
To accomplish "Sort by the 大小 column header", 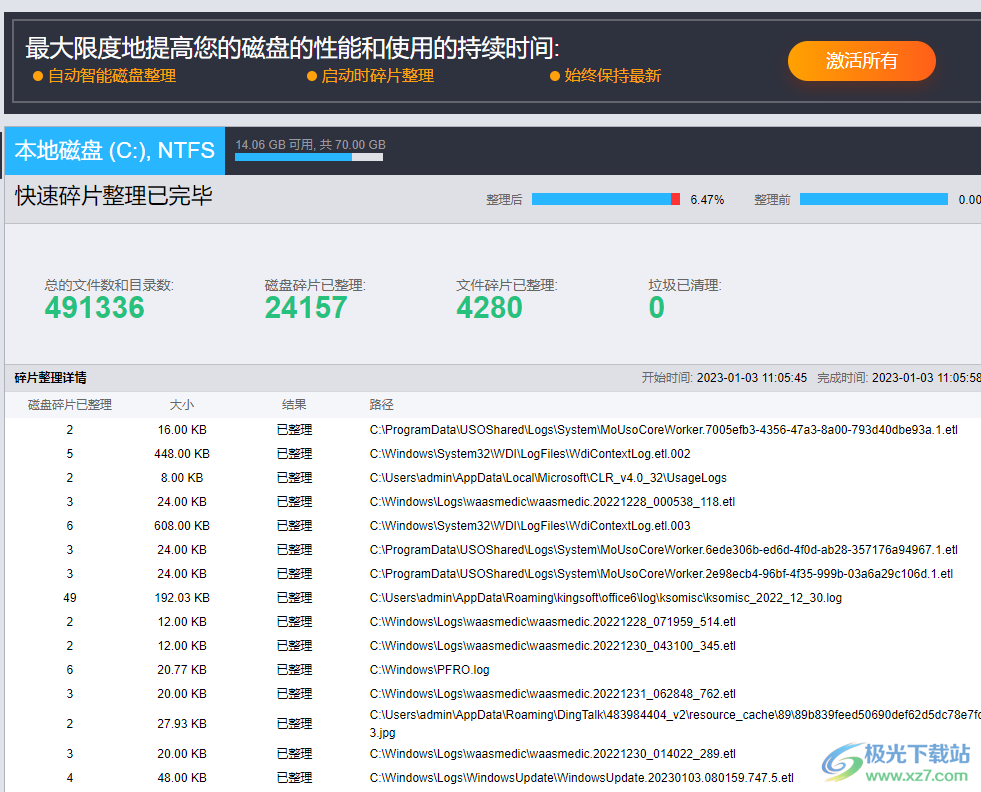I will 182,405.
